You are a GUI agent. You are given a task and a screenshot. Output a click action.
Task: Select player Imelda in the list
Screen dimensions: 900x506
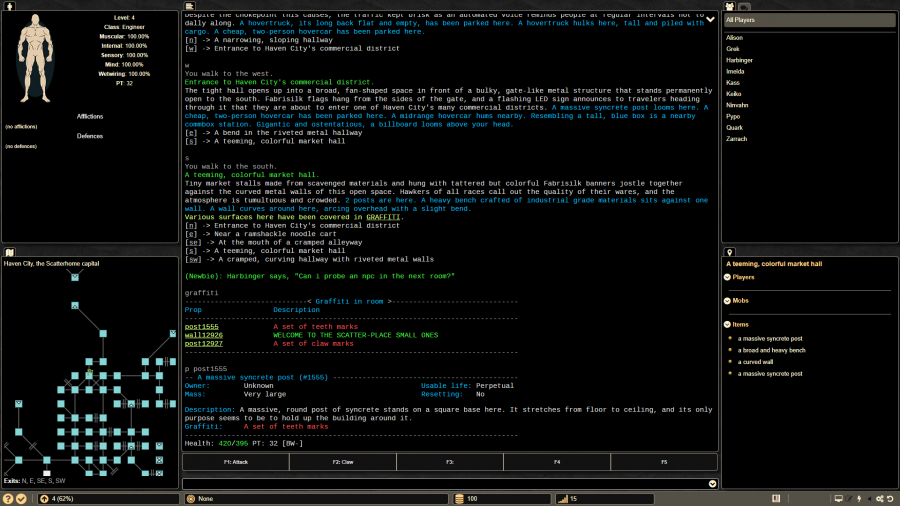coord(735,72)
